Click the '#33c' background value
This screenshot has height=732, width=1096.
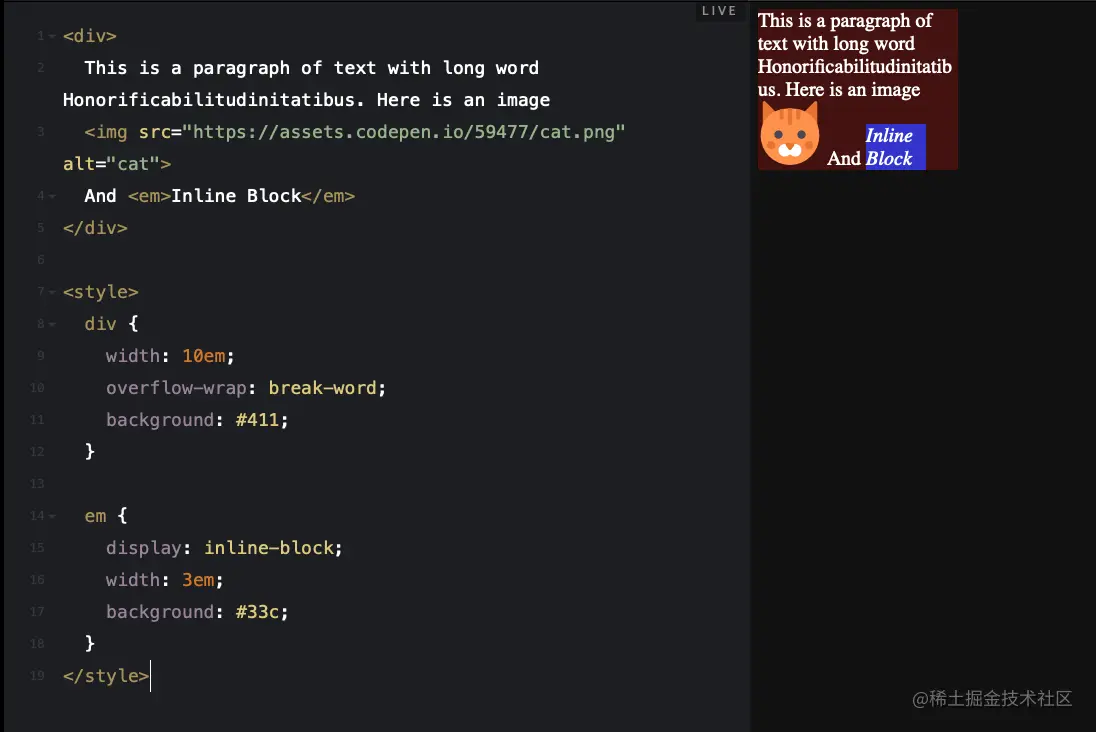(257, 612)
